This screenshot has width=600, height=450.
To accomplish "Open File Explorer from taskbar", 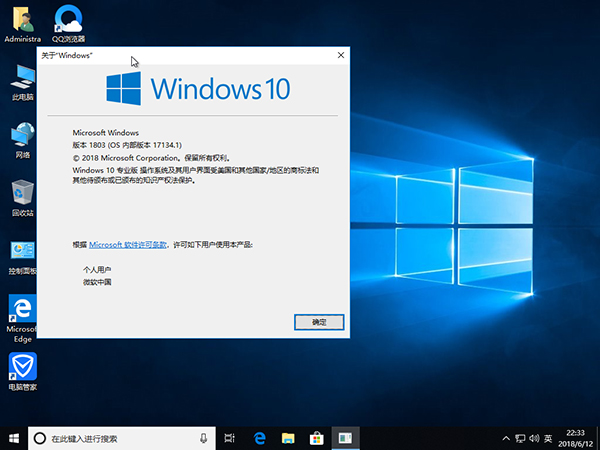I will tap(288, 438).
